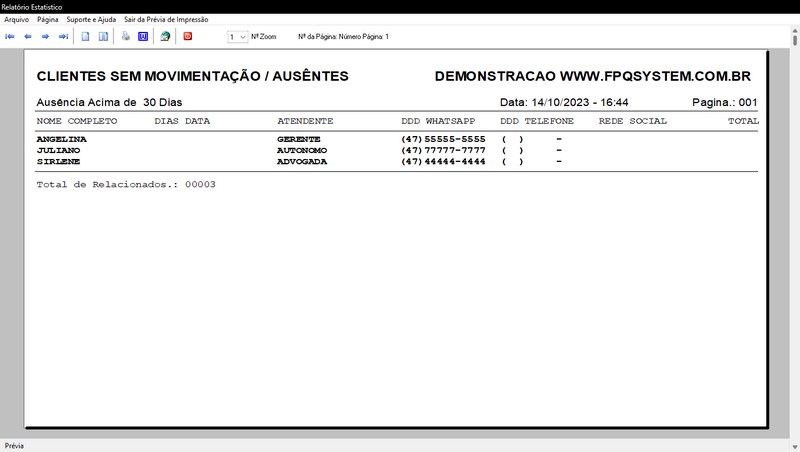Click the Data: 14/10/2023 - 16:44 text

coord(564,103)
